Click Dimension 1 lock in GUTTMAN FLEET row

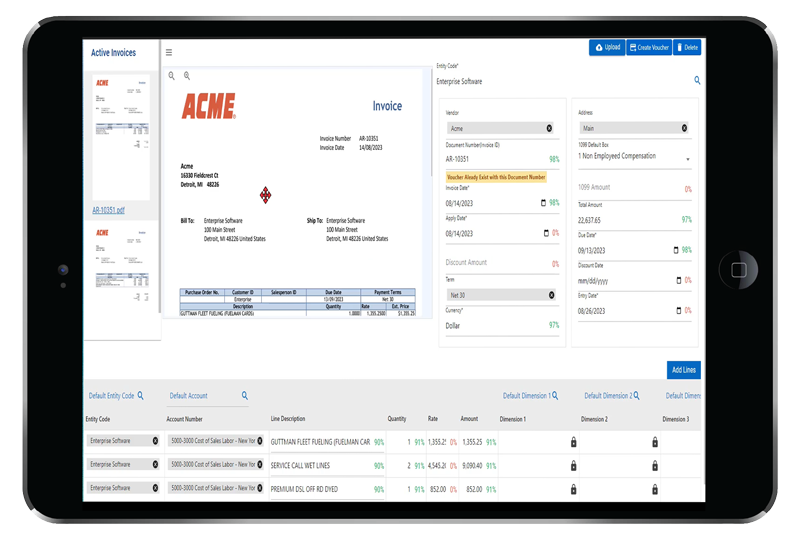click(x=573, y=442)
